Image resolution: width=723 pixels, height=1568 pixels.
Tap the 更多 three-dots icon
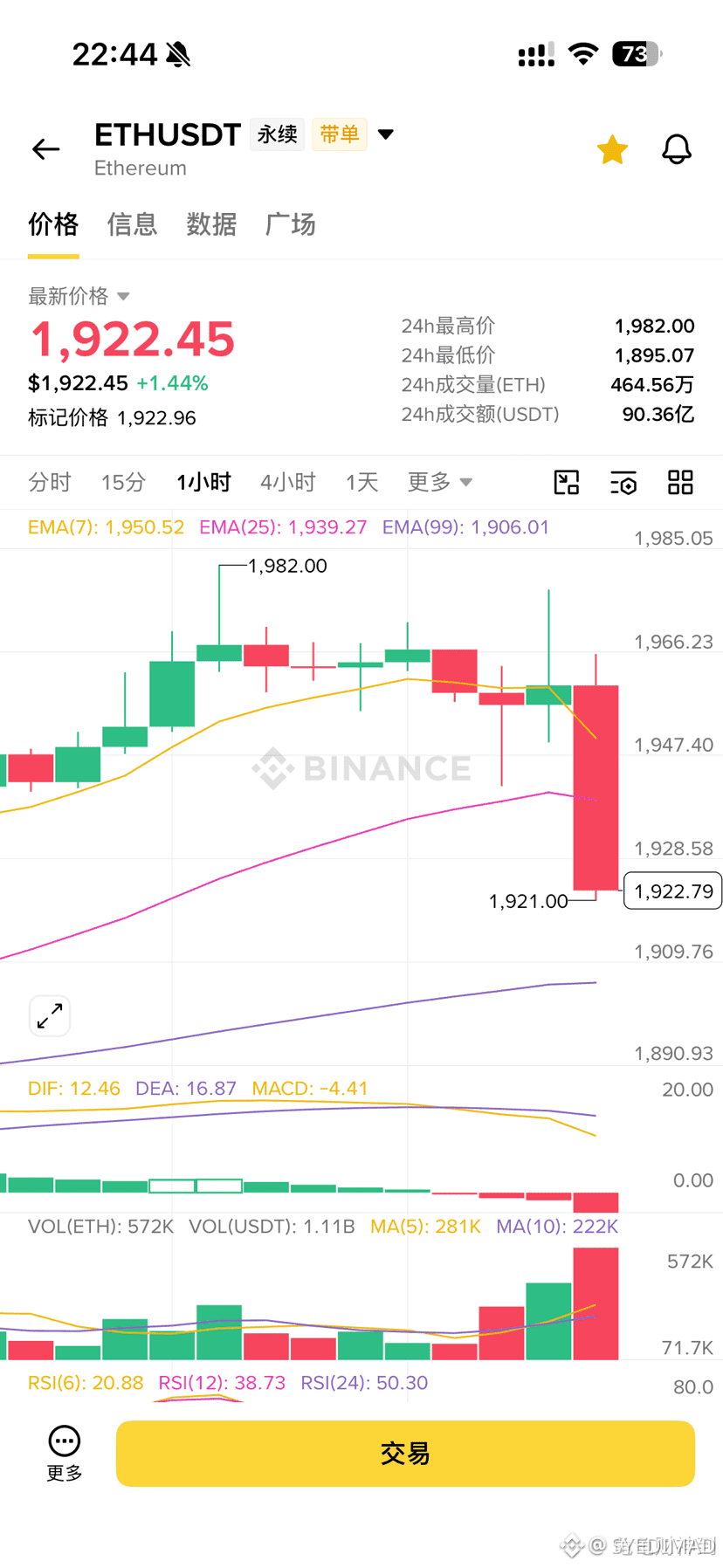coord(65,1441)
